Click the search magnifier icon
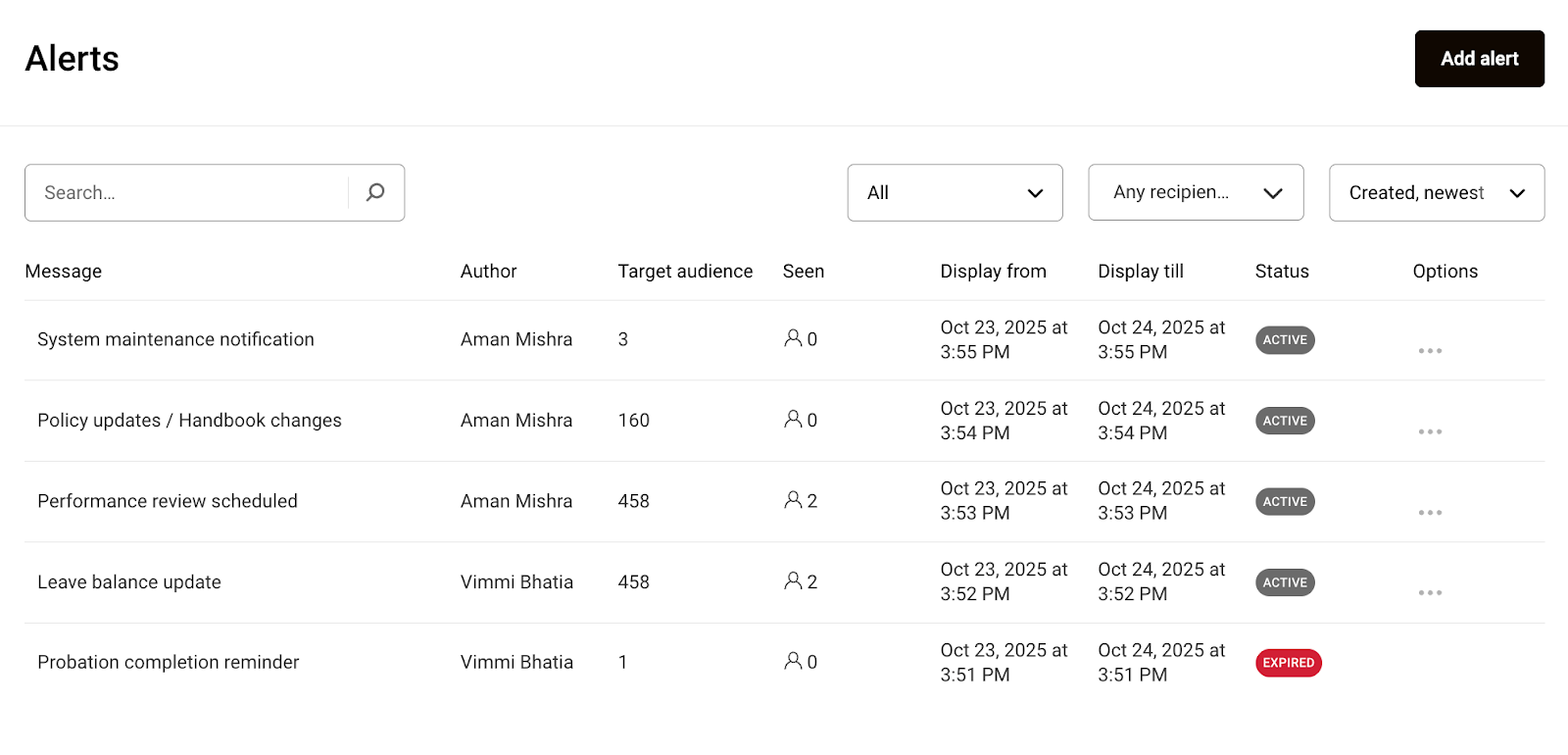 pyautogui.click(x=375, y=192)
